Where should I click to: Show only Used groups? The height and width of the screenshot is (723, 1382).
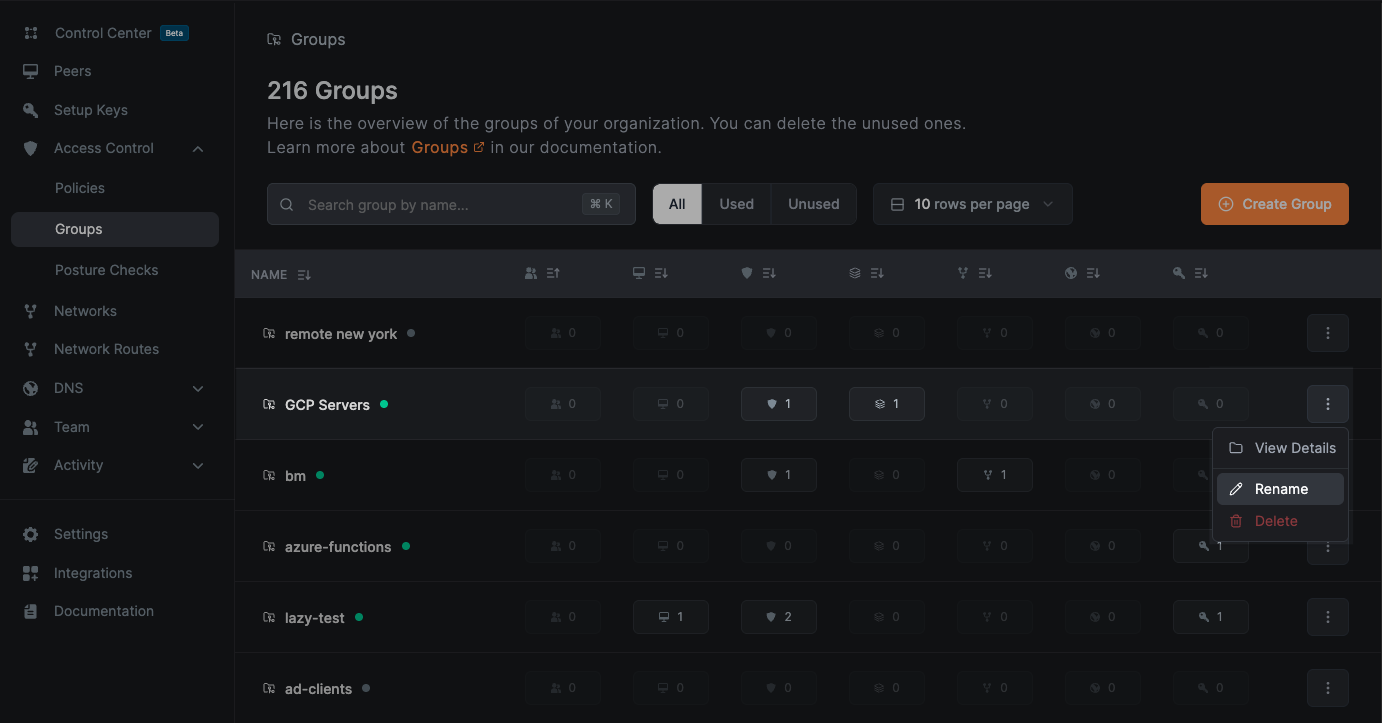[x=736, y=204]
